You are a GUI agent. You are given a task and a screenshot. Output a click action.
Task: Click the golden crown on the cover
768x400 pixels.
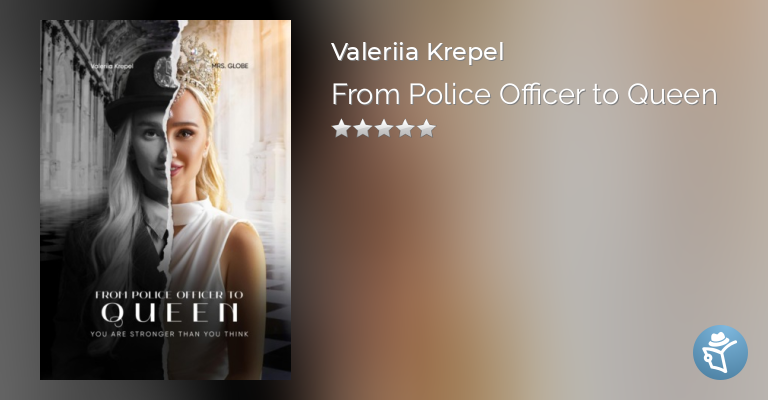click(x=200, y=69)
